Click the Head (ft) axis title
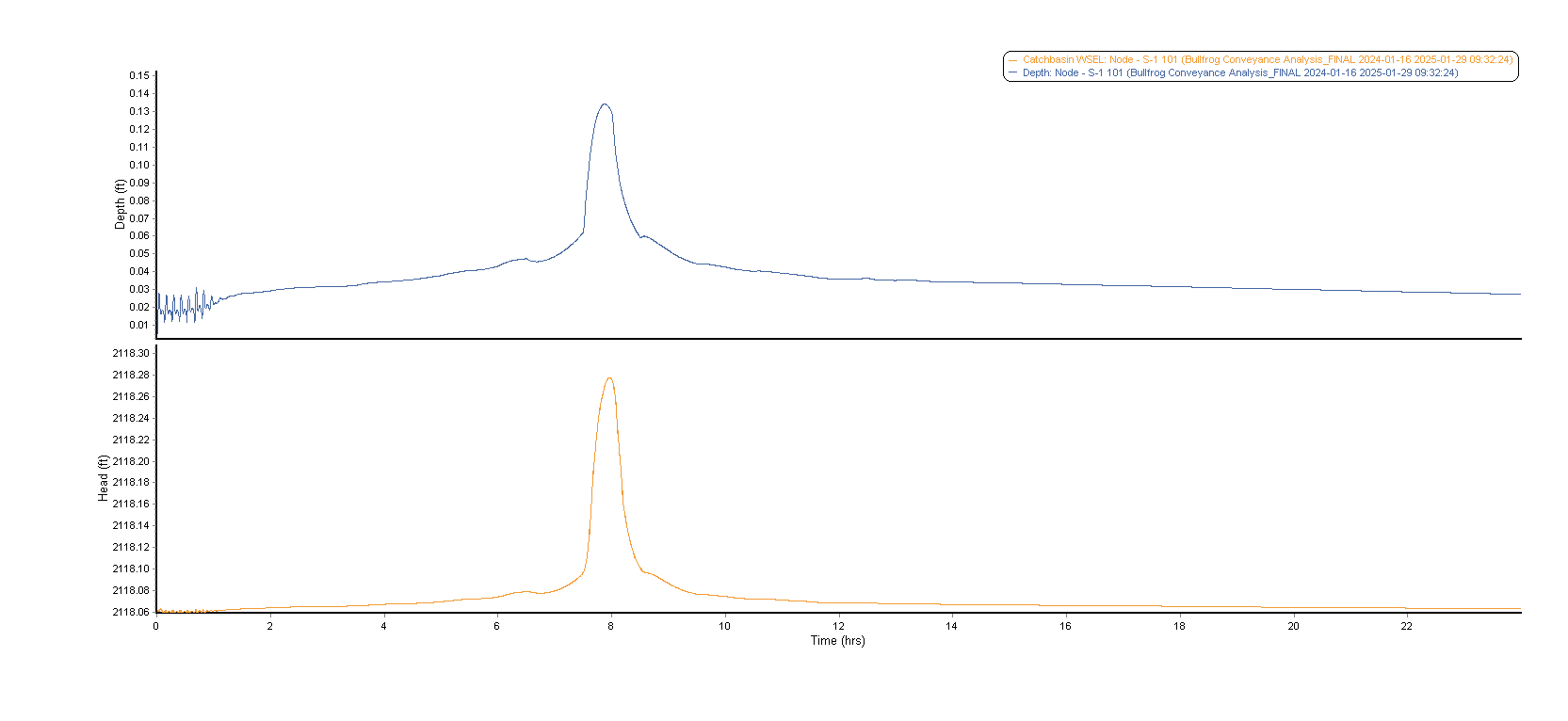 (103, 478)
